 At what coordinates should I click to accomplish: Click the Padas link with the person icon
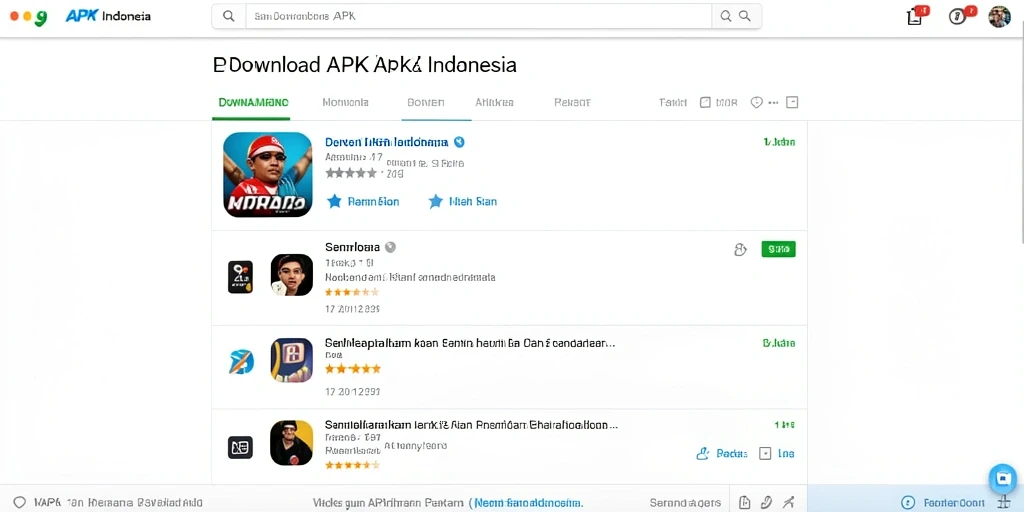pos(722,453)
